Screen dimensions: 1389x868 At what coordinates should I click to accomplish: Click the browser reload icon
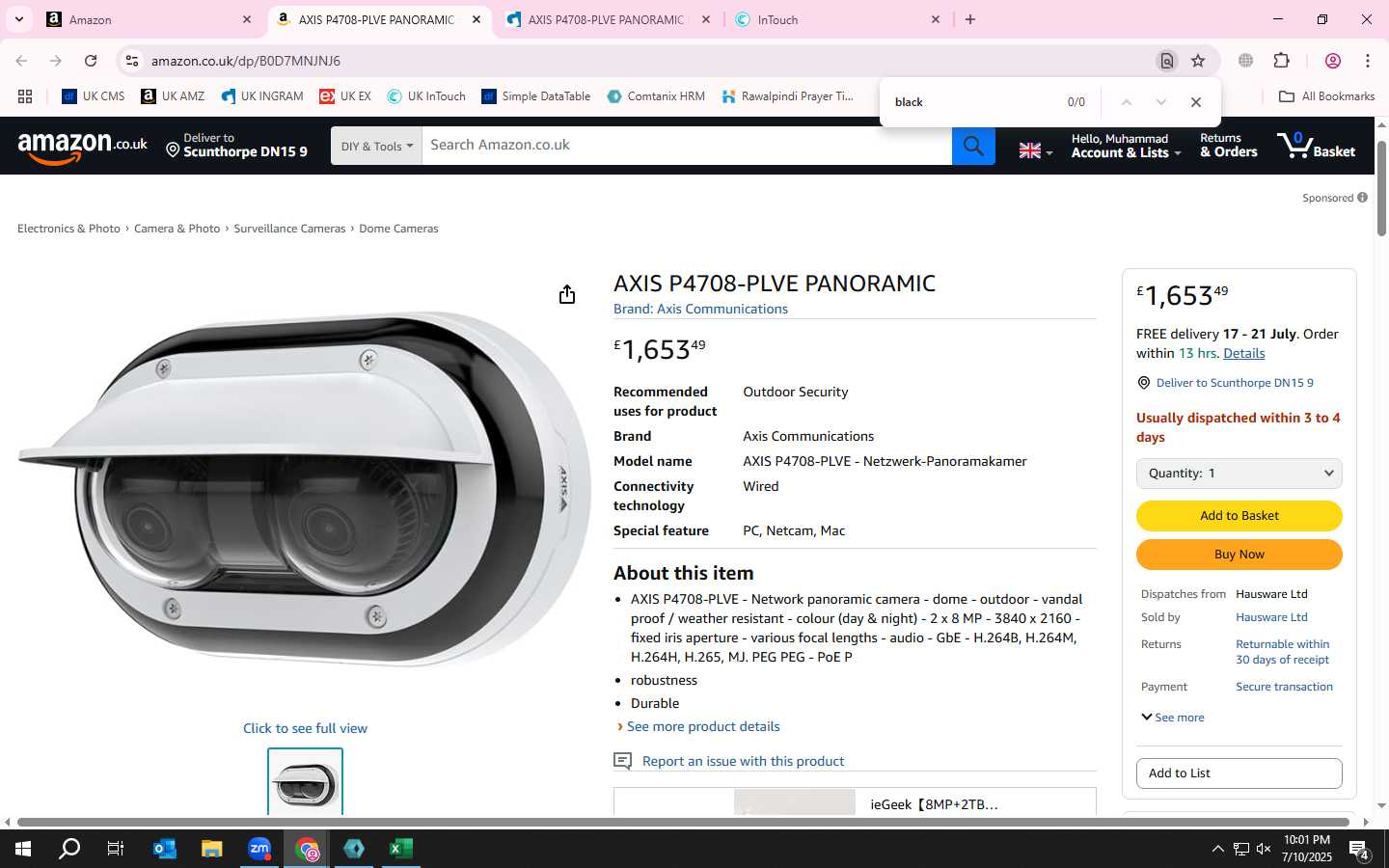click(x=91, y=61)
